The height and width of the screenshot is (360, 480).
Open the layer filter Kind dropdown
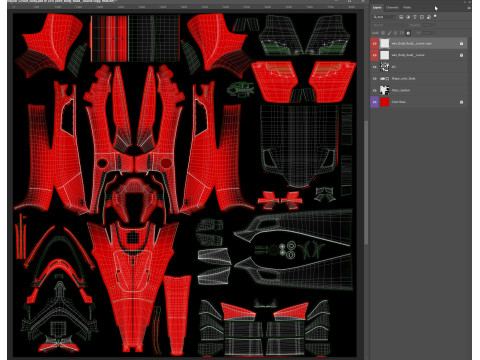384,17
